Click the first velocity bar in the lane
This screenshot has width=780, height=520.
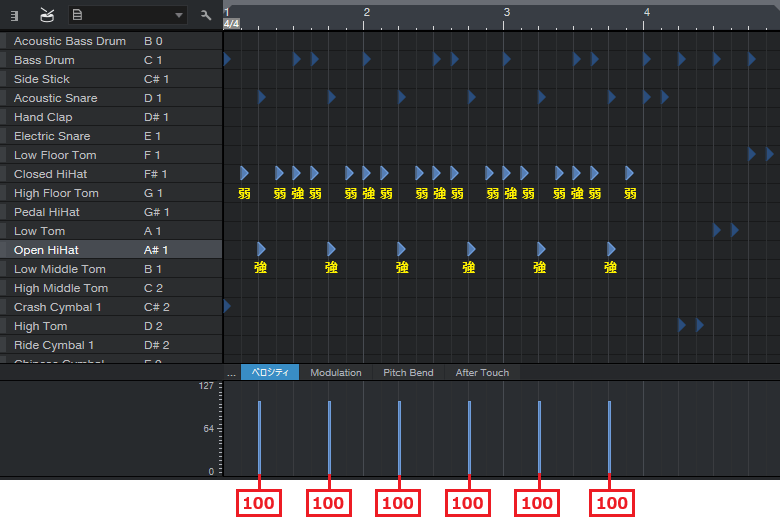(x=260, y=436)
